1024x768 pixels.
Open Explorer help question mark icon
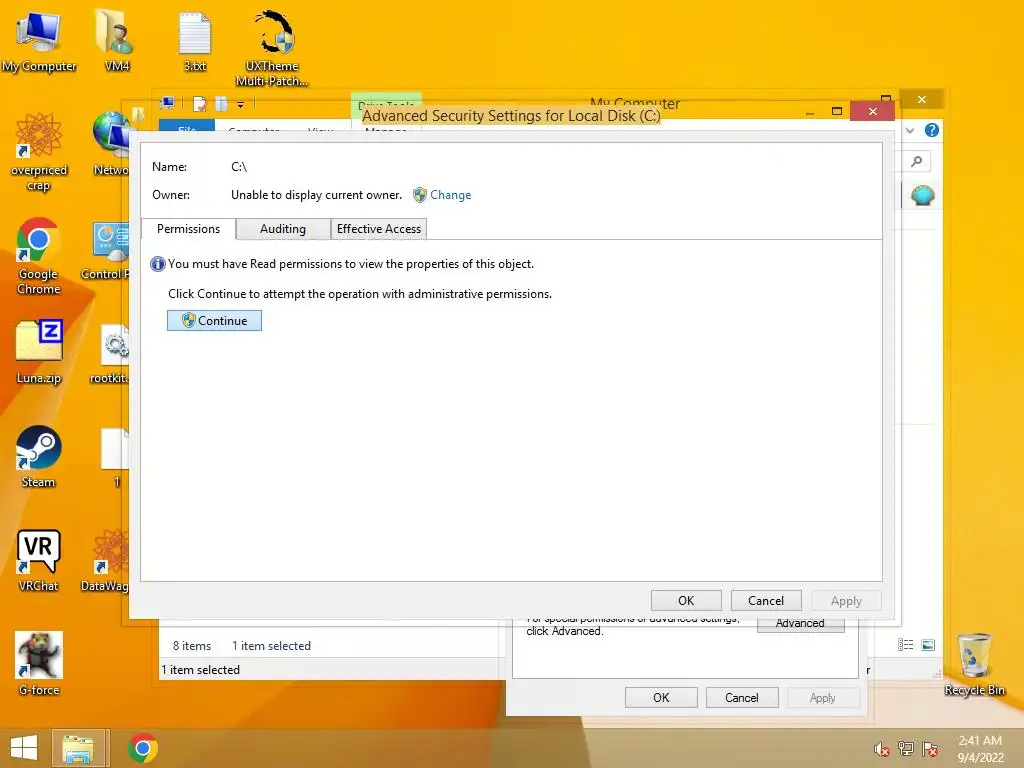(932, 130)
